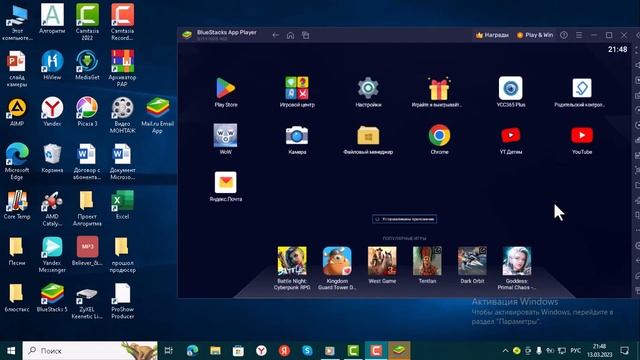Open the file manager folder app
Screen dimensions: 640x360
tap(368, 136)
